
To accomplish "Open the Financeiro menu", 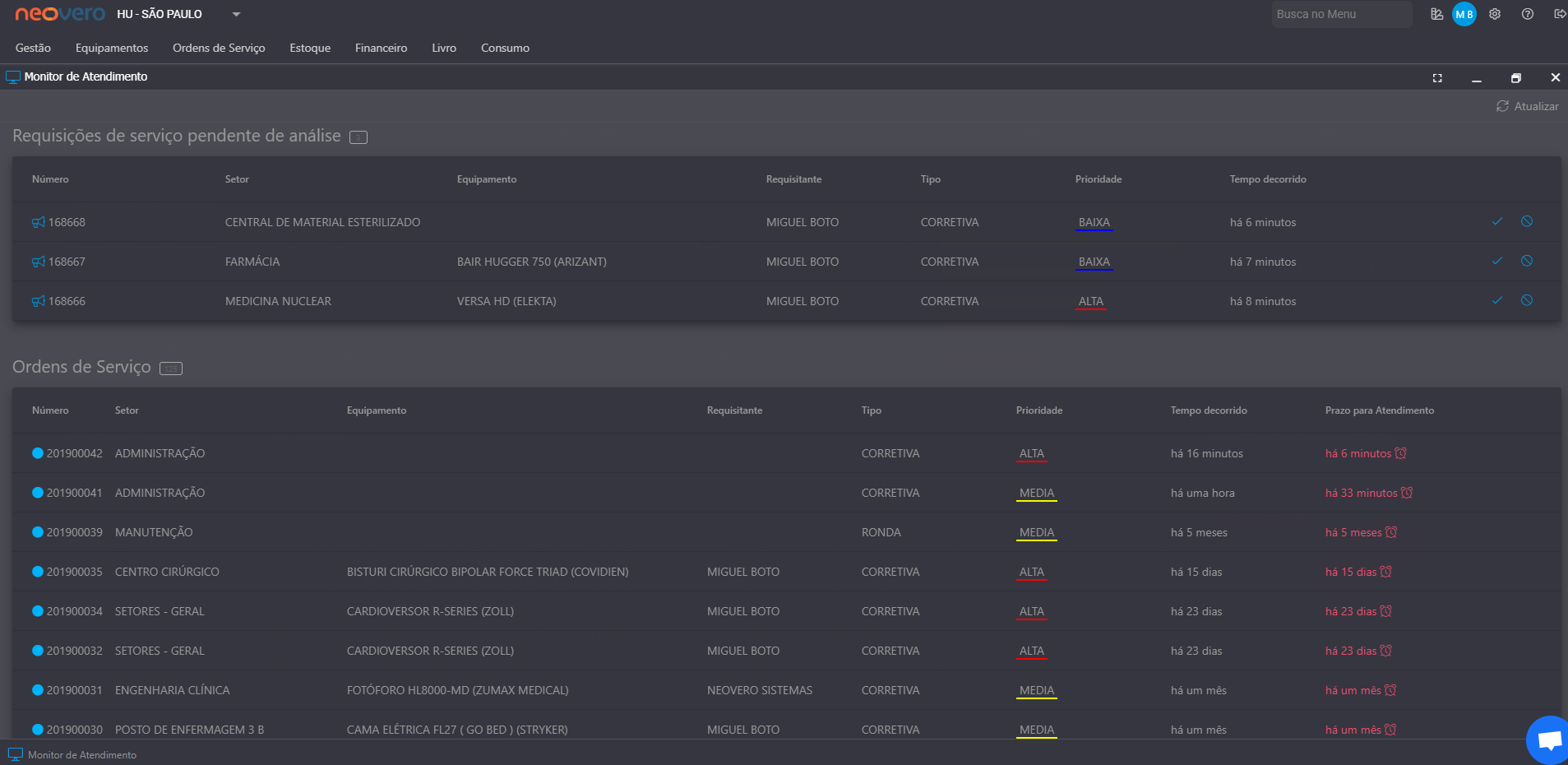I will click(x=381, y=48).
